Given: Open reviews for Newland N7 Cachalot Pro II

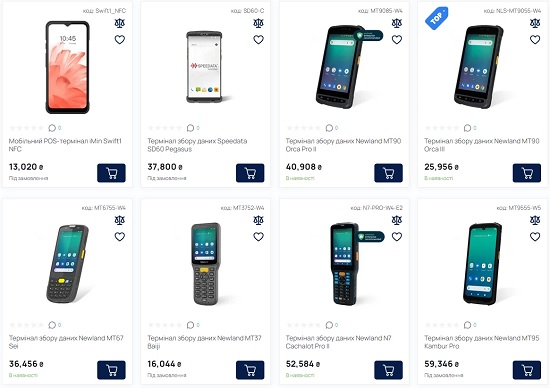Looking at the screenshot, I should 331,325.
